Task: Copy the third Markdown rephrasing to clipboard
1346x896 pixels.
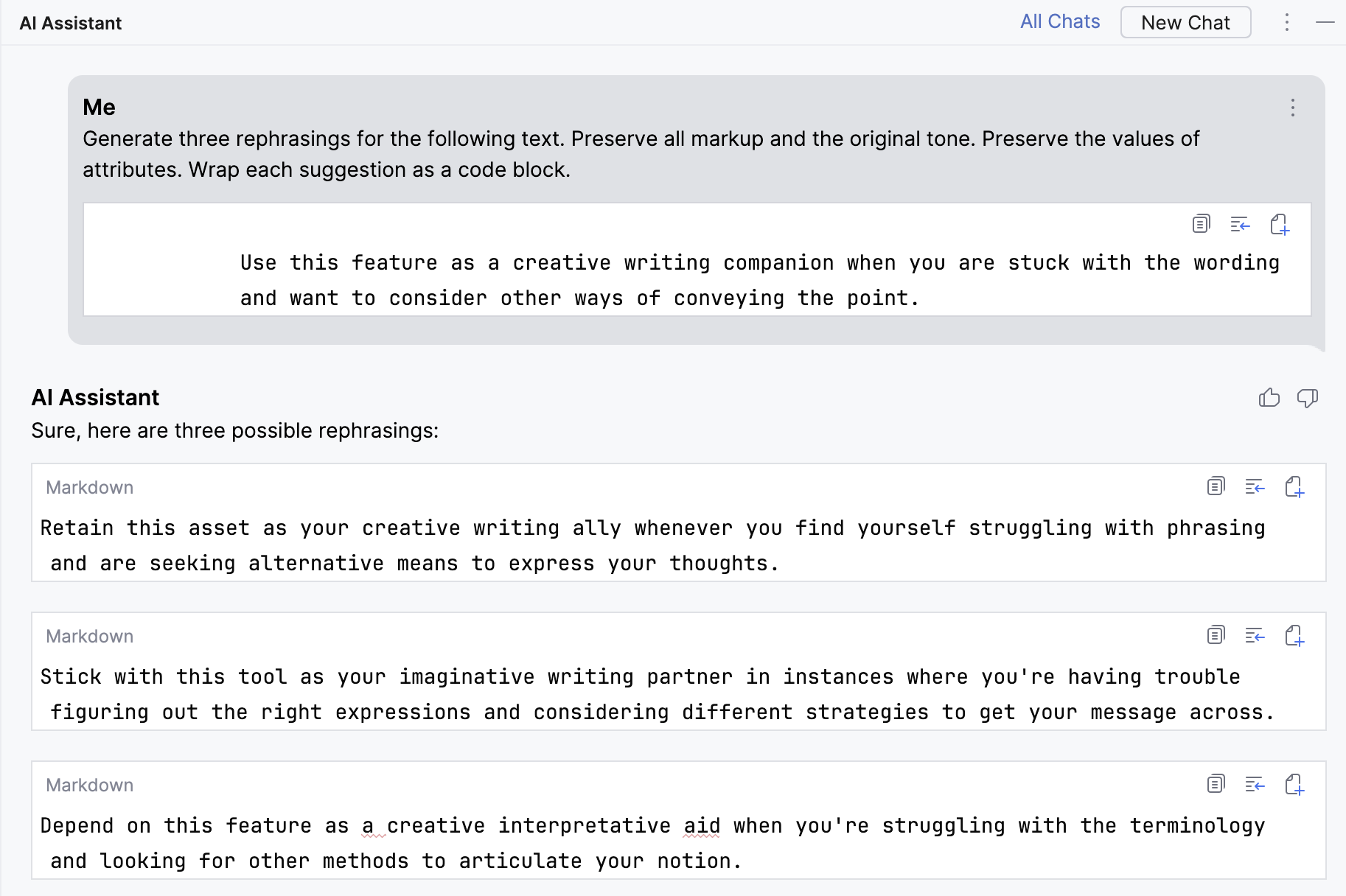Action: [x=1216, y=784]
